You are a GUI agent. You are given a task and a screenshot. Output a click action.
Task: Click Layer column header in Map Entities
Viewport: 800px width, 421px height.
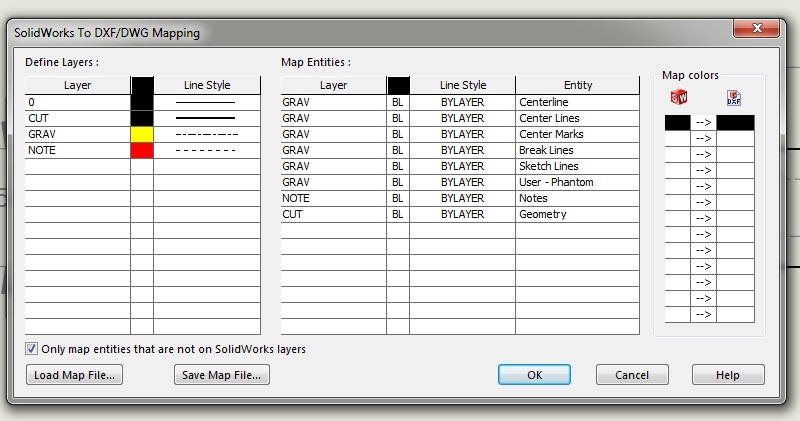(x=334, y=85)
